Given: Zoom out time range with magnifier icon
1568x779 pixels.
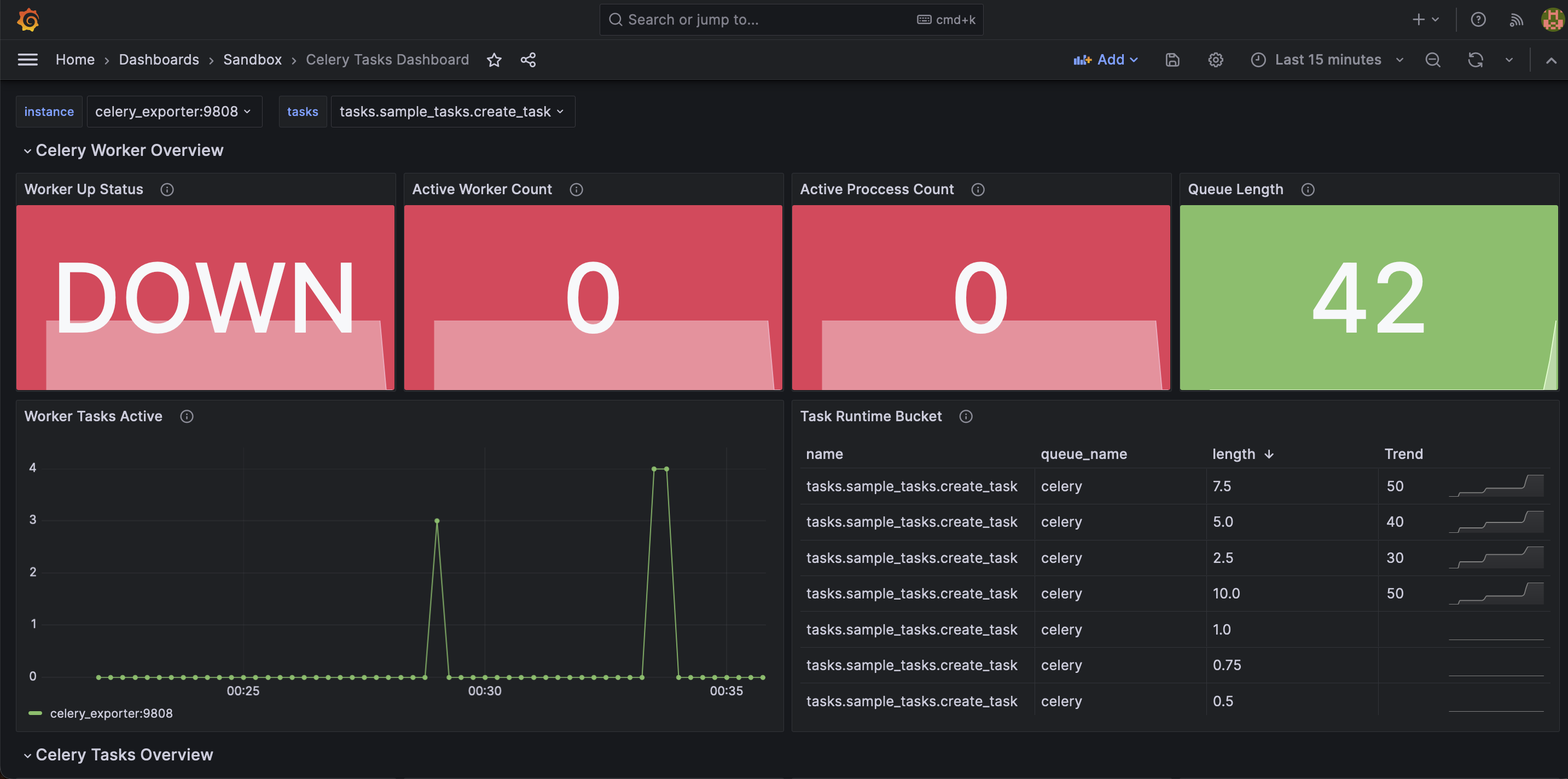Looking at the screenshot, I should [1432, 60].
